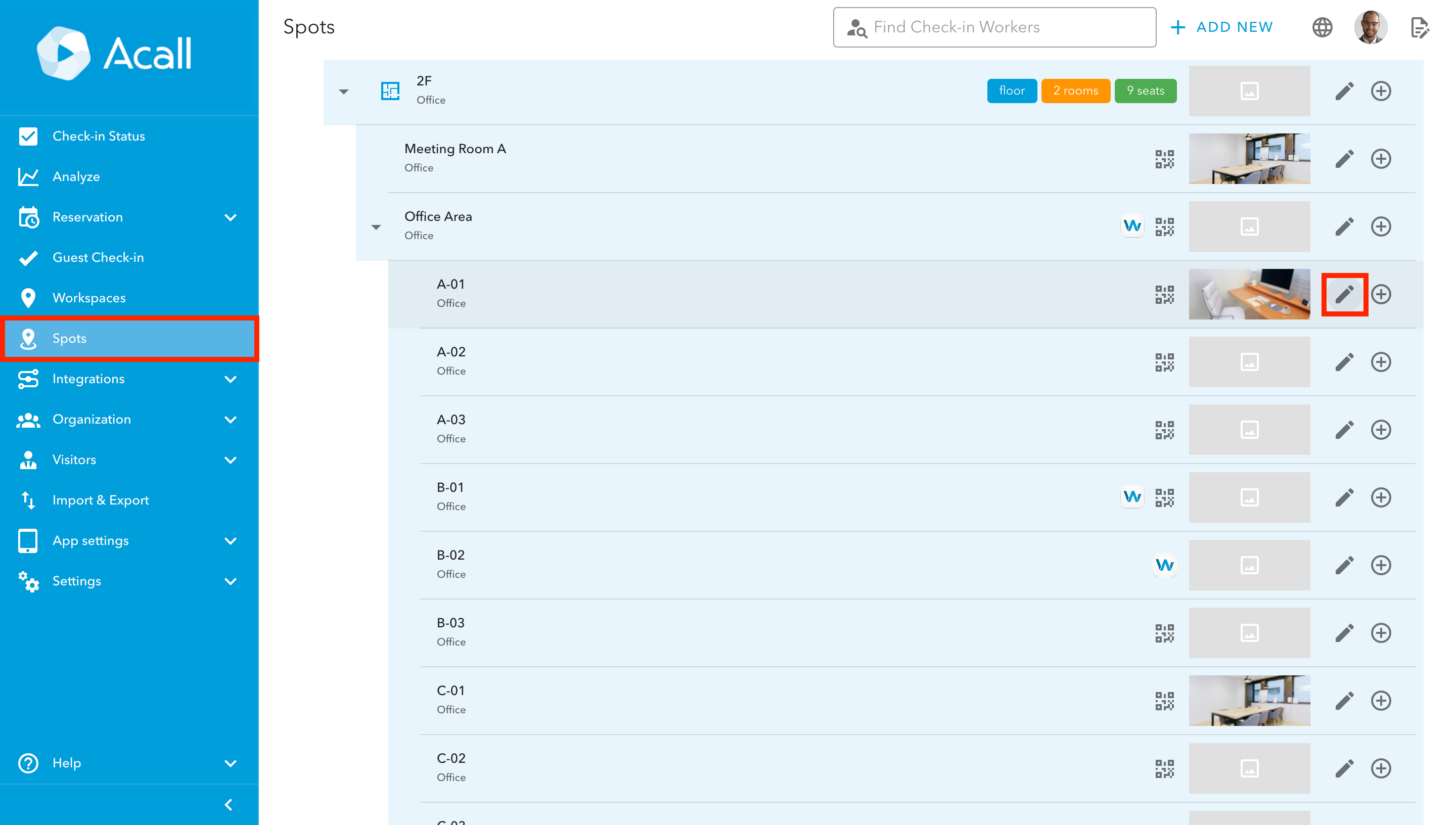
Task: Click the green 9 seats tag
Action: click(1145, 90)
